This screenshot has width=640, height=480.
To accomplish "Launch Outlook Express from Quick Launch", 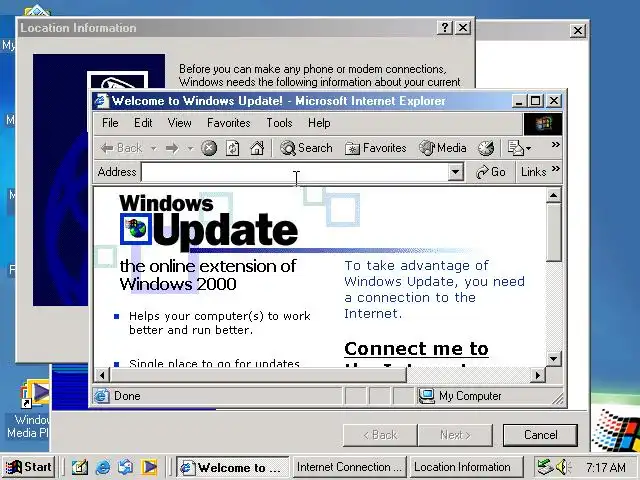I will pyautogui.click(x=126, y=467).
